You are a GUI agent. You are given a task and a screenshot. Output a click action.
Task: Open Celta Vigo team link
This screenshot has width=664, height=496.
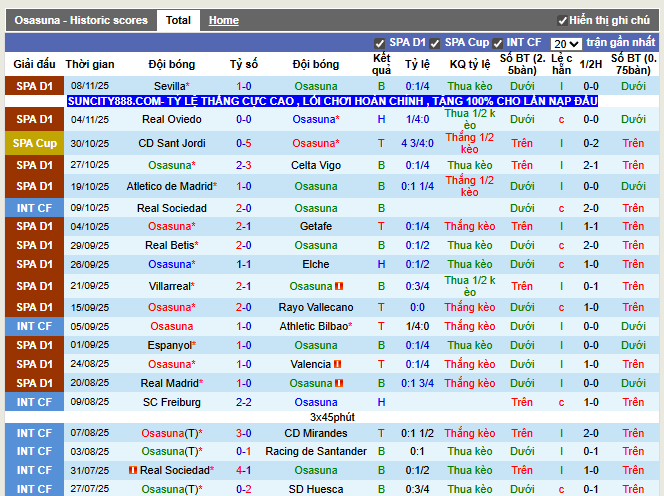point(316,165)
